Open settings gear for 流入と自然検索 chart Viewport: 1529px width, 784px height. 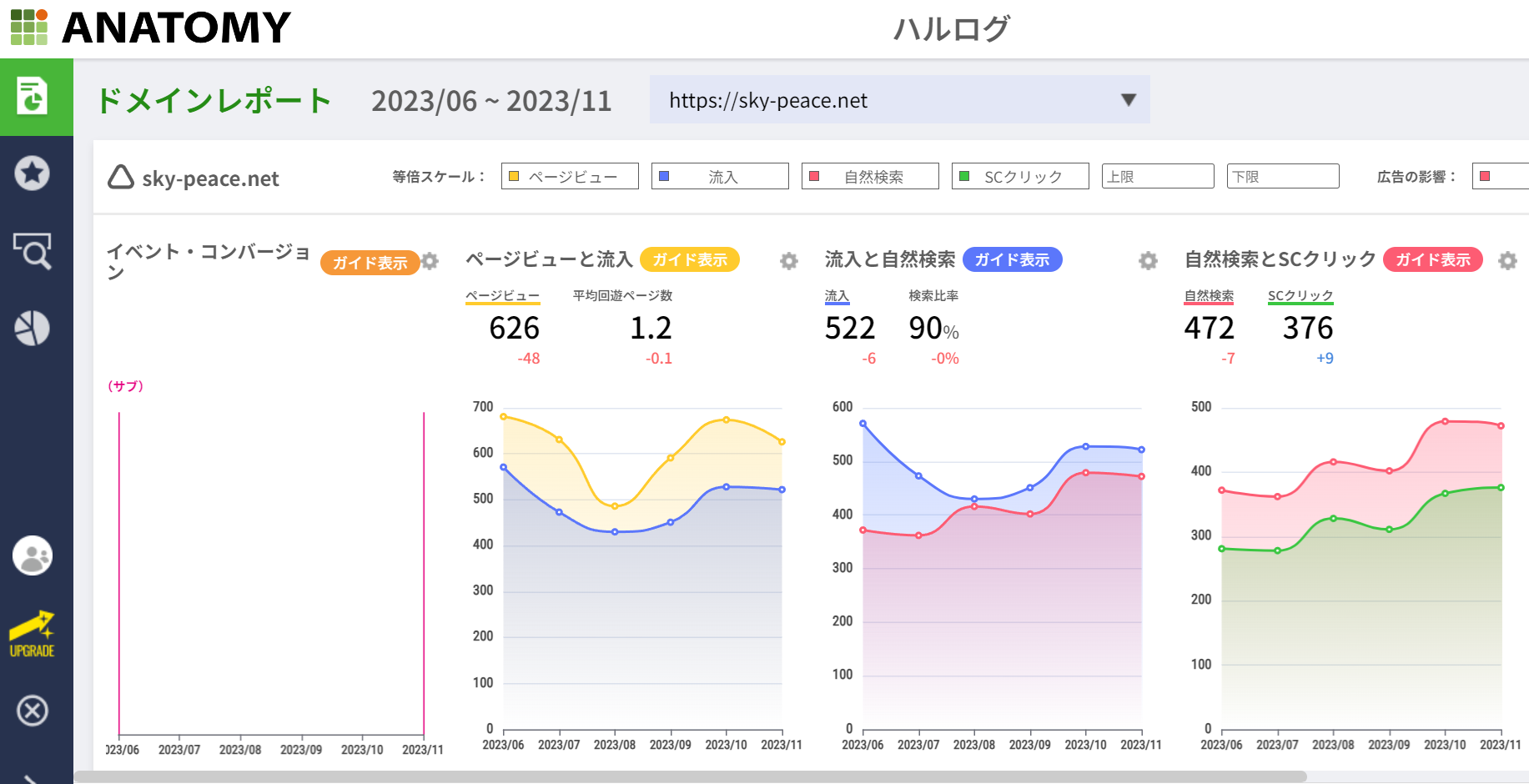(1148, 261)
